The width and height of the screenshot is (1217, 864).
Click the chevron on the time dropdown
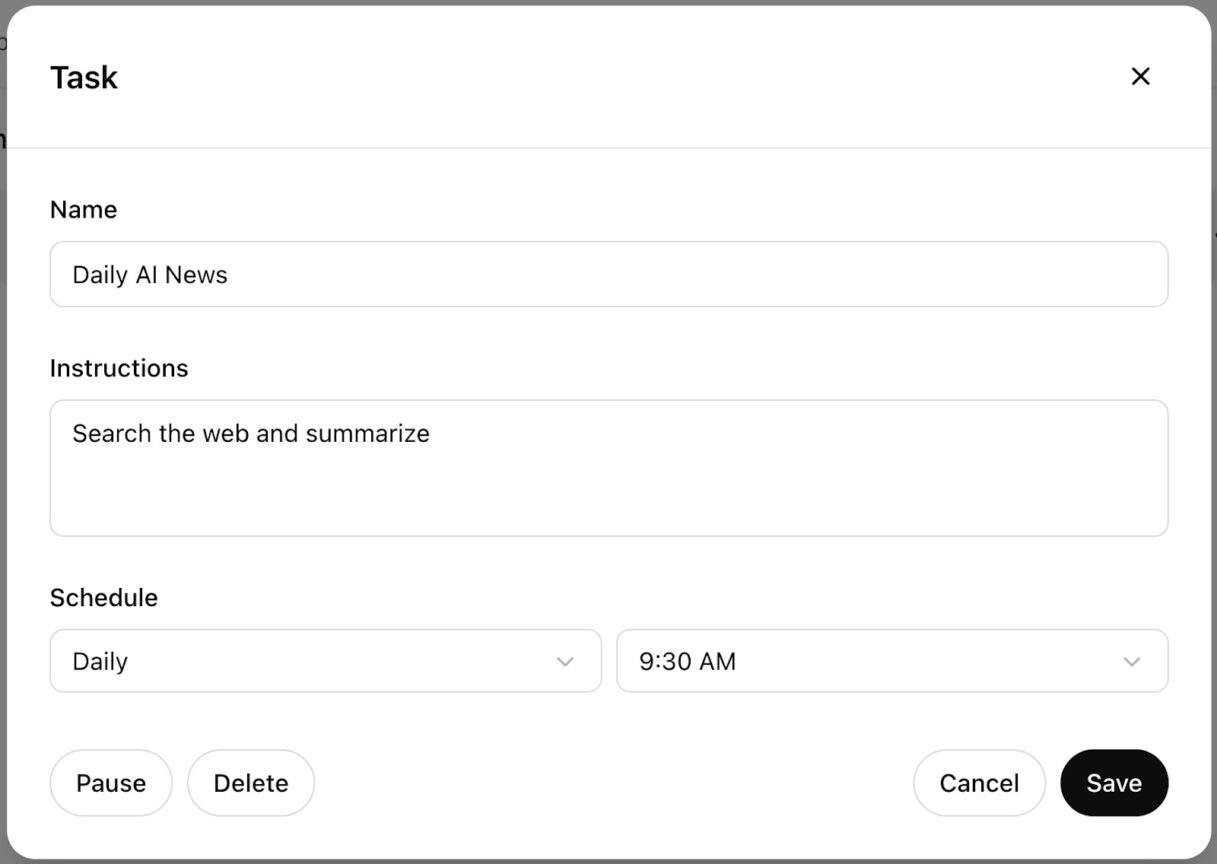click(1131, 661)
